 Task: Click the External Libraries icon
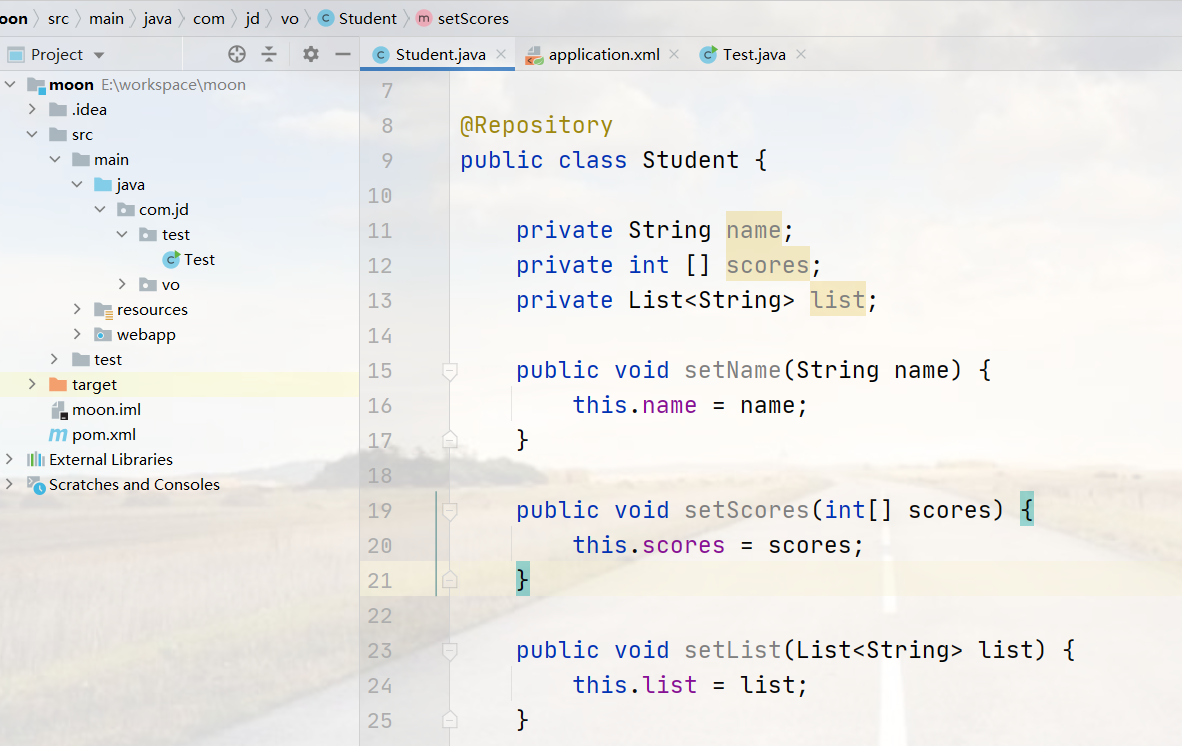(x=35, y=459)
